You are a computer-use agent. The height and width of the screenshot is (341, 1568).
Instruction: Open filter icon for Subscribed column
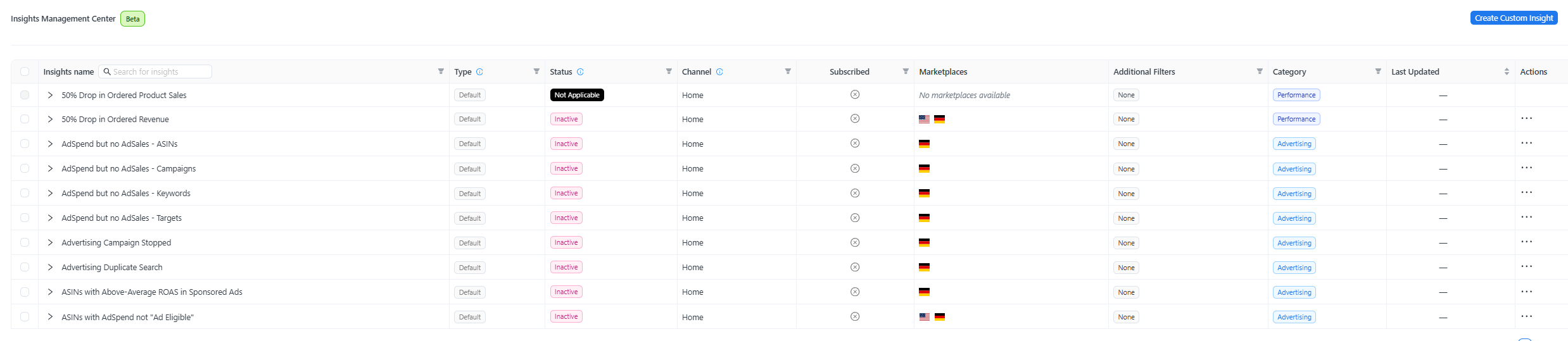tap(906, 71)
